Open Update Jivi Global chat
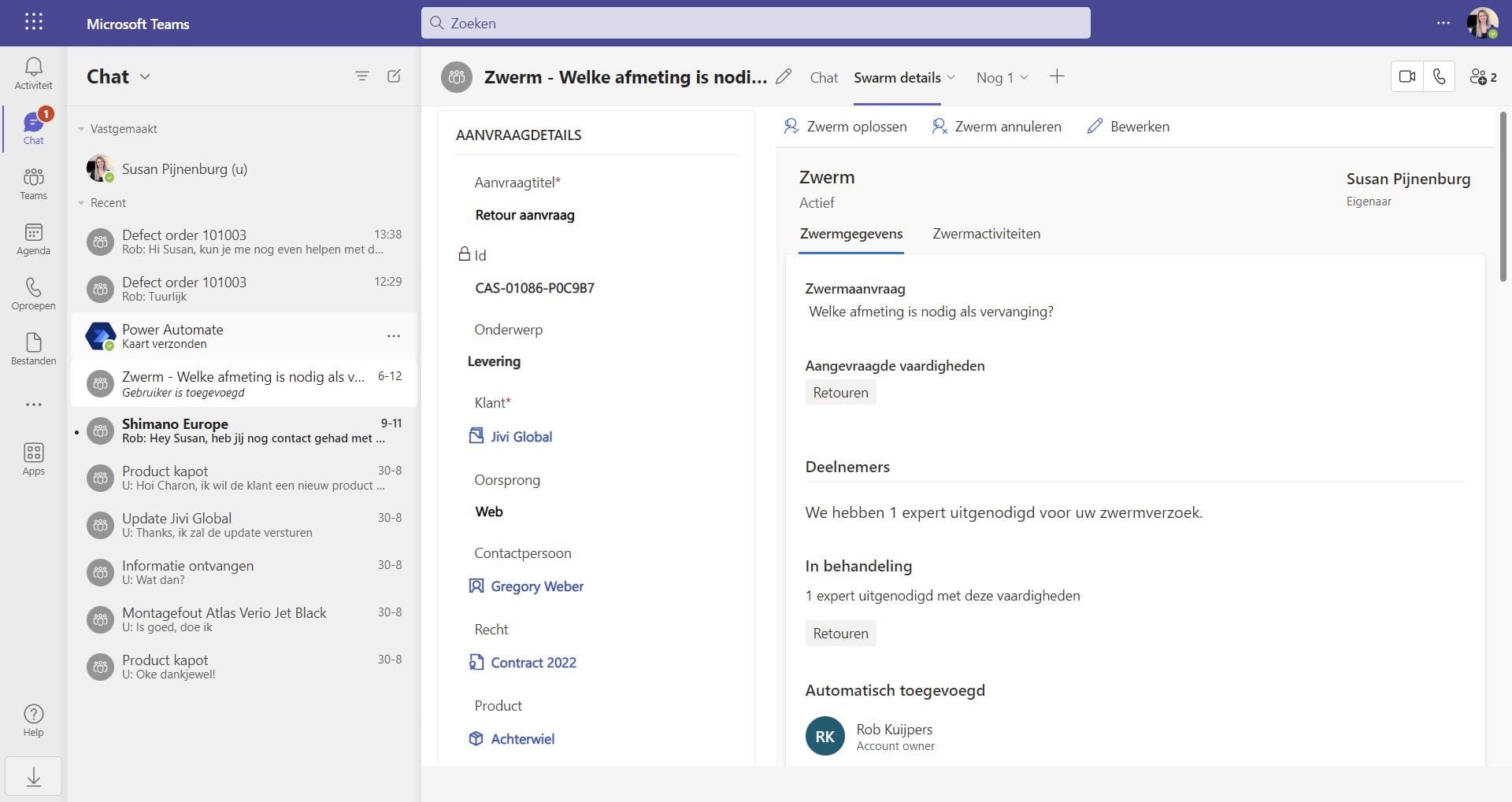Image resolution: width=1512 pixels, height=802 pixels. point(244,525)
